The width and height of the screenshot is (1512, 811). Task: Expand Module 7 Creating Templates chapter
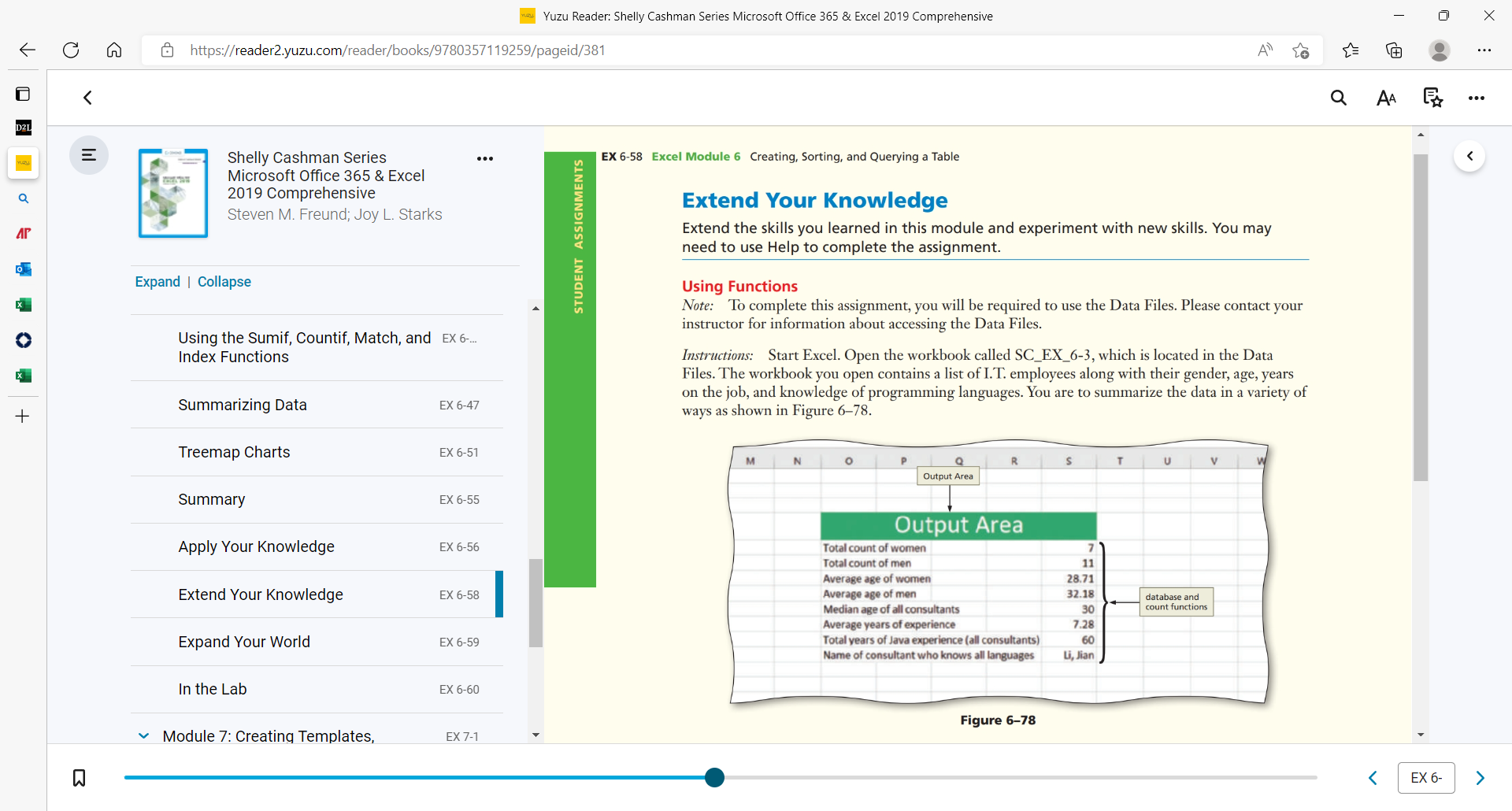click(x=143, y=736)
